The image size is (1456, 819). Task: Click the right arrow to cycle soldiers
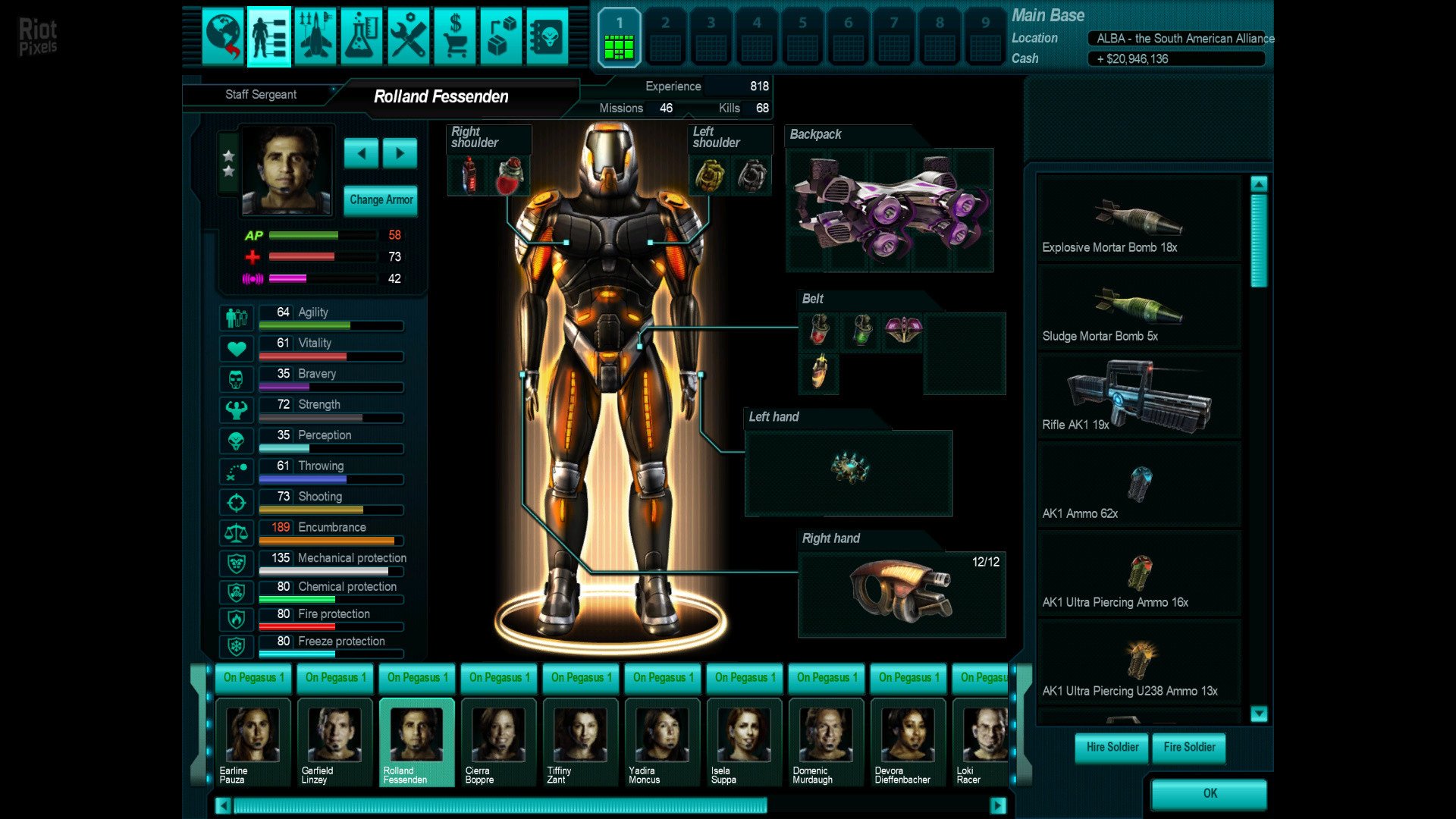click(400, 153)
